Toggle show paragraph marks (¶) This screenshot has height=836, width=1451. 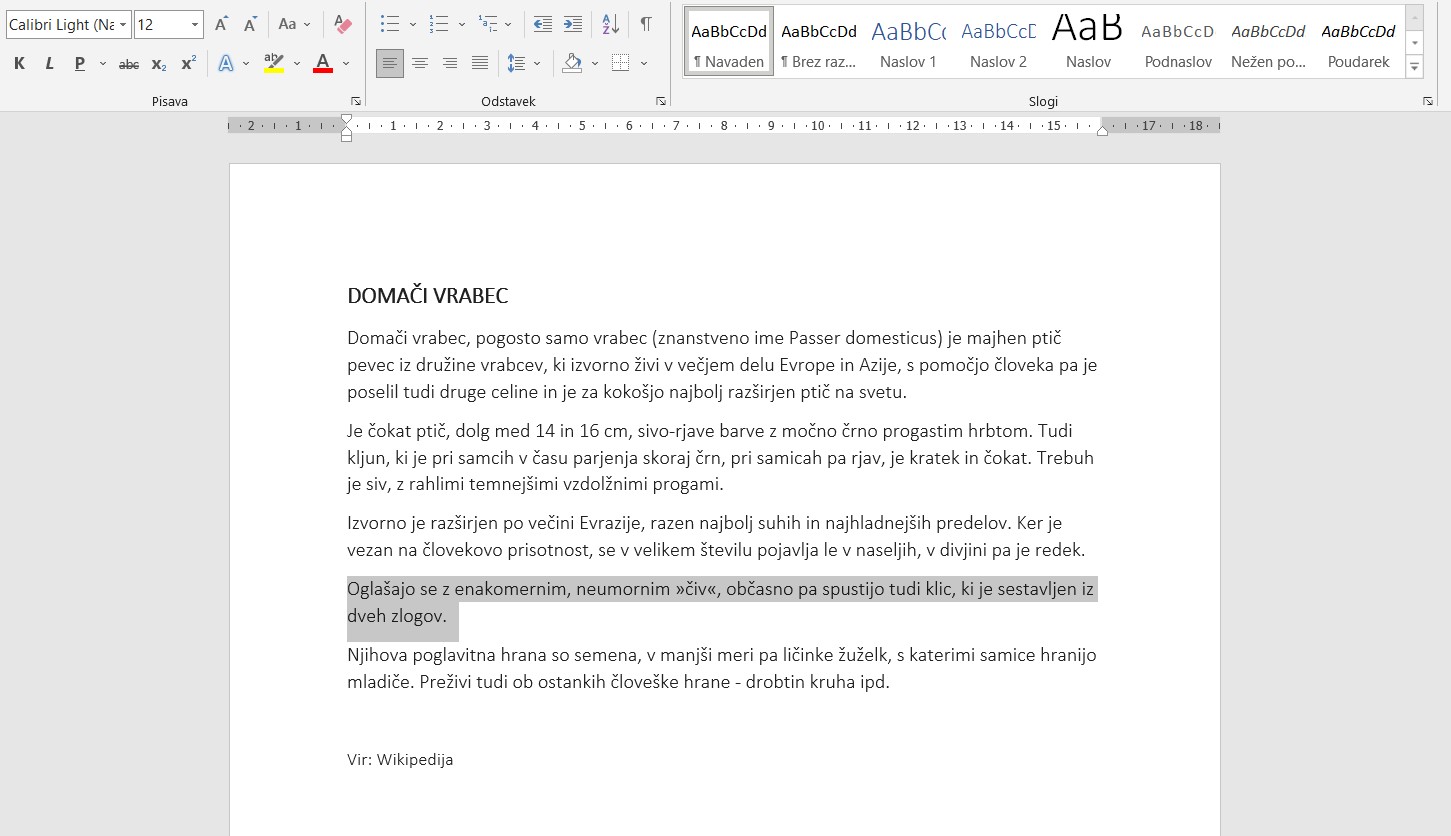coord(646,24)
